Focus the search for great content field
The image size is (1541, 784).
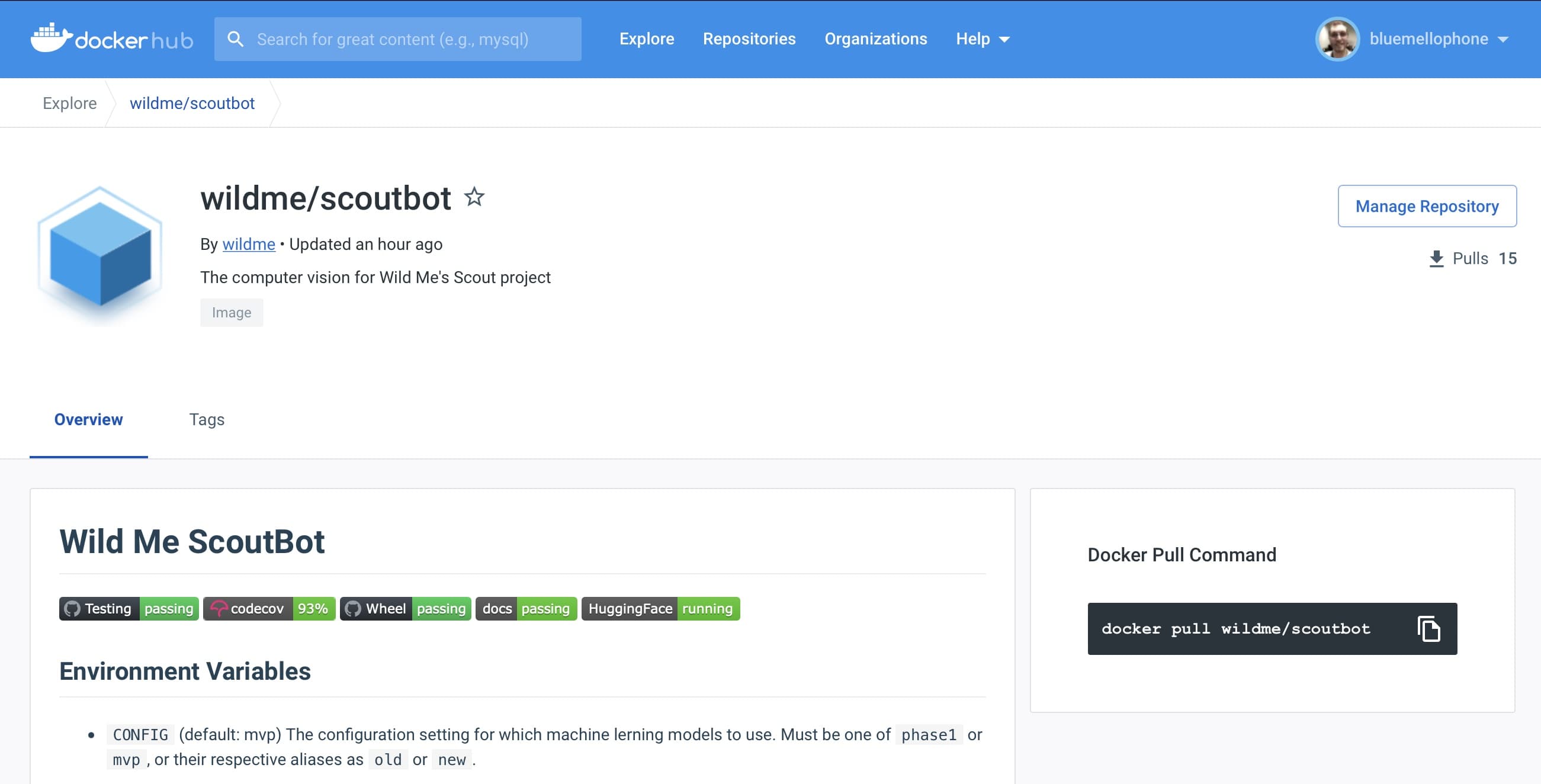pyautogui.click(x=398, y=39)
